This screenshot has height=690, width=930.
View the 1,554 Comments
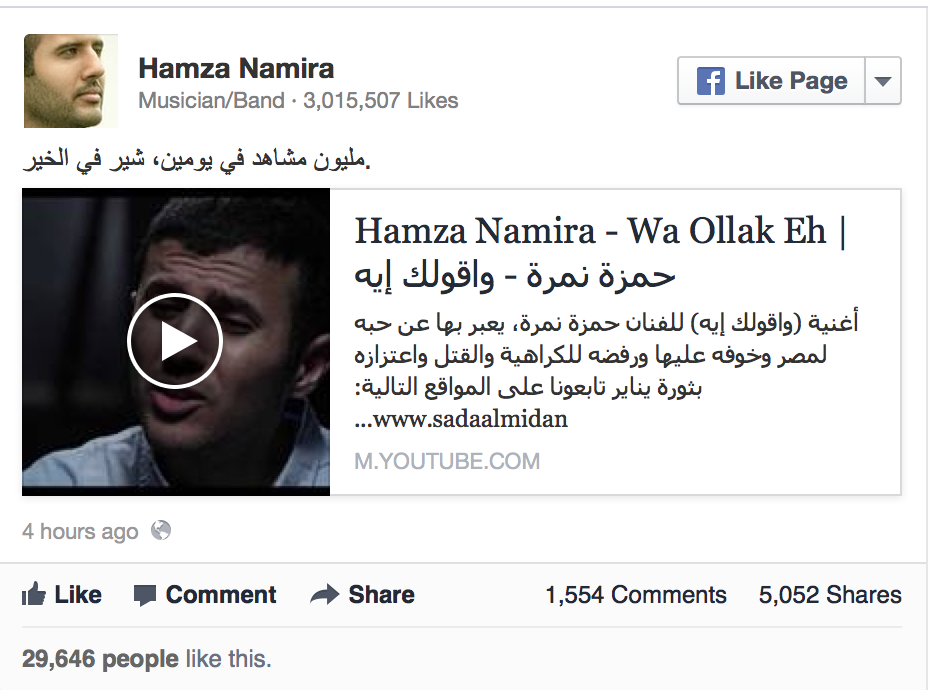pos(636,594)
